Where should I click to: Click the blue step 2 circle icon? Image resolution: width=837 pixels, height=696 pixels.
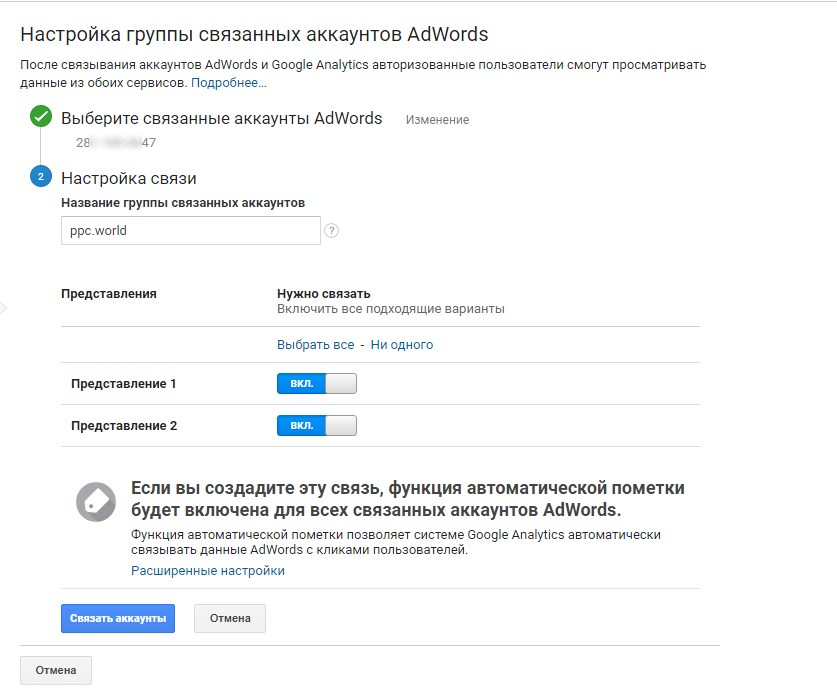pyautogui.click(x=41, y=176)
